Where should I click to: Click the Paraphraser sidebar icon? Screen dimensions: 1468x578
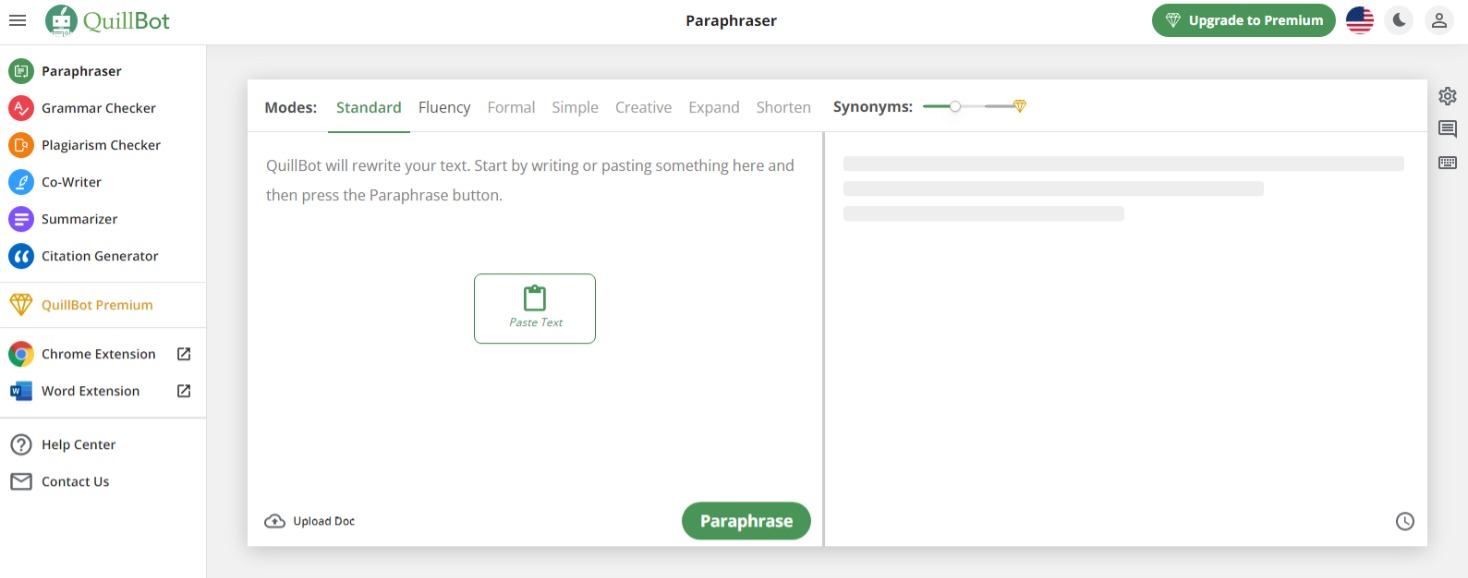coord(21,71)
